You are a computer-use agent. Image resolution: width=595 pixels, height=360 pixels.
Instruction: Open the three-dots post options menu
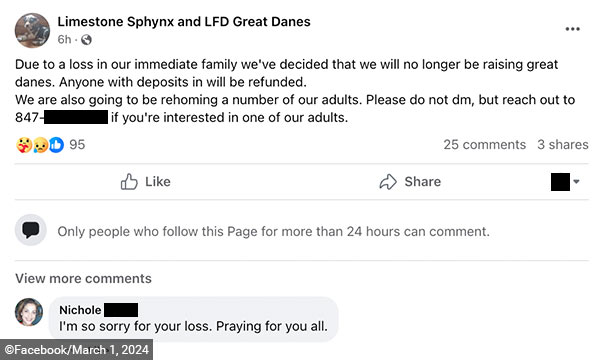(572, 29)
